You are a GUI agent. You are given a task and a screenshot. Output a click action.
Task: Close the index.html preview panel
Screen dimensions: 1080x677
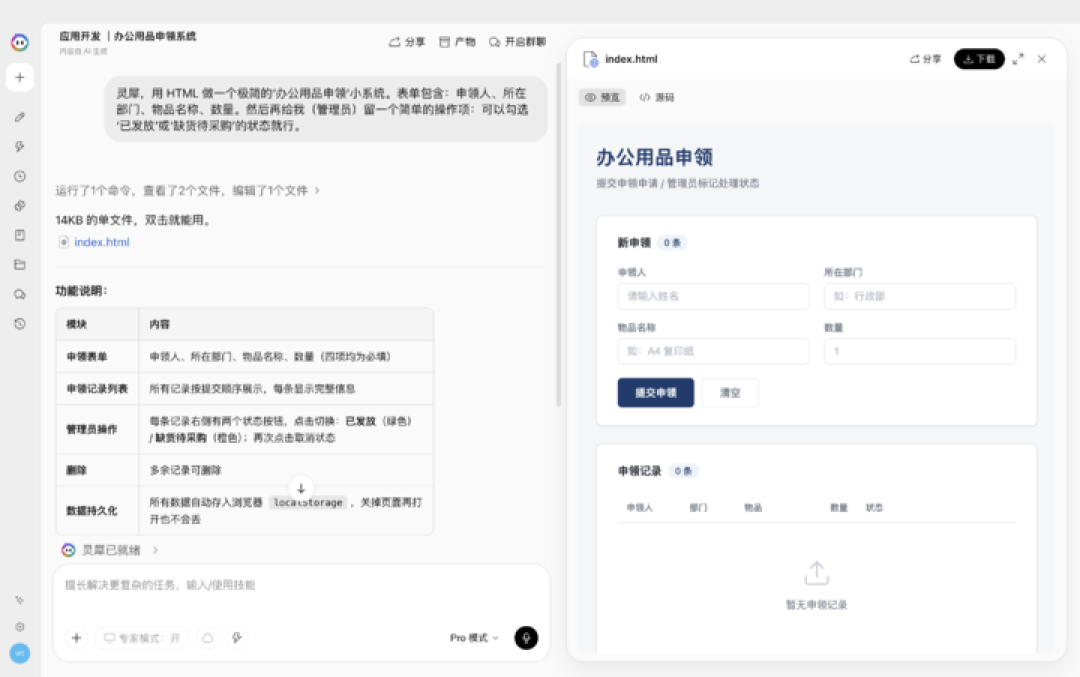pos(1041,59)
